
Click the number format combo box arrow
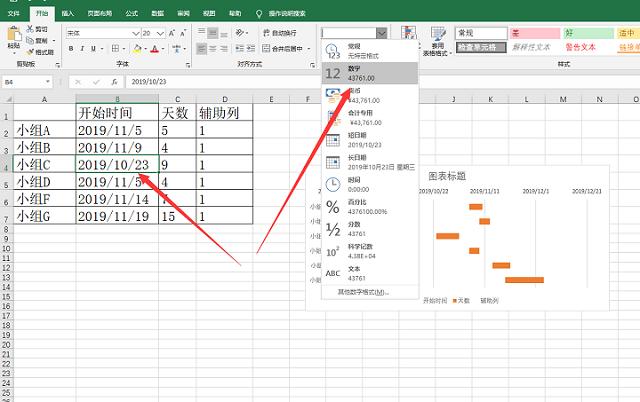[381, 33]
